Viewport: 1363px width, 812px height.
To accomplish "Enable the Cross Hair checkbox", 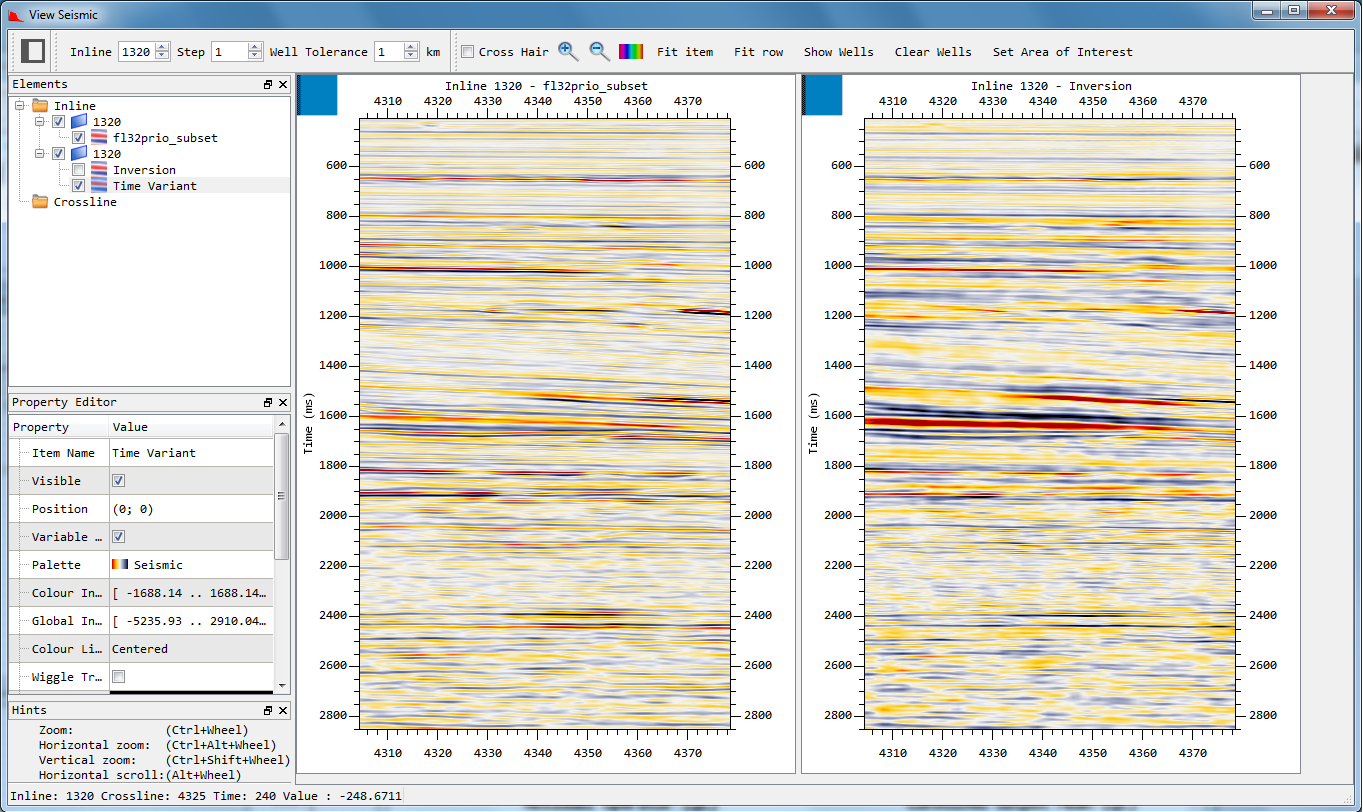I will (x=467, y=52).
